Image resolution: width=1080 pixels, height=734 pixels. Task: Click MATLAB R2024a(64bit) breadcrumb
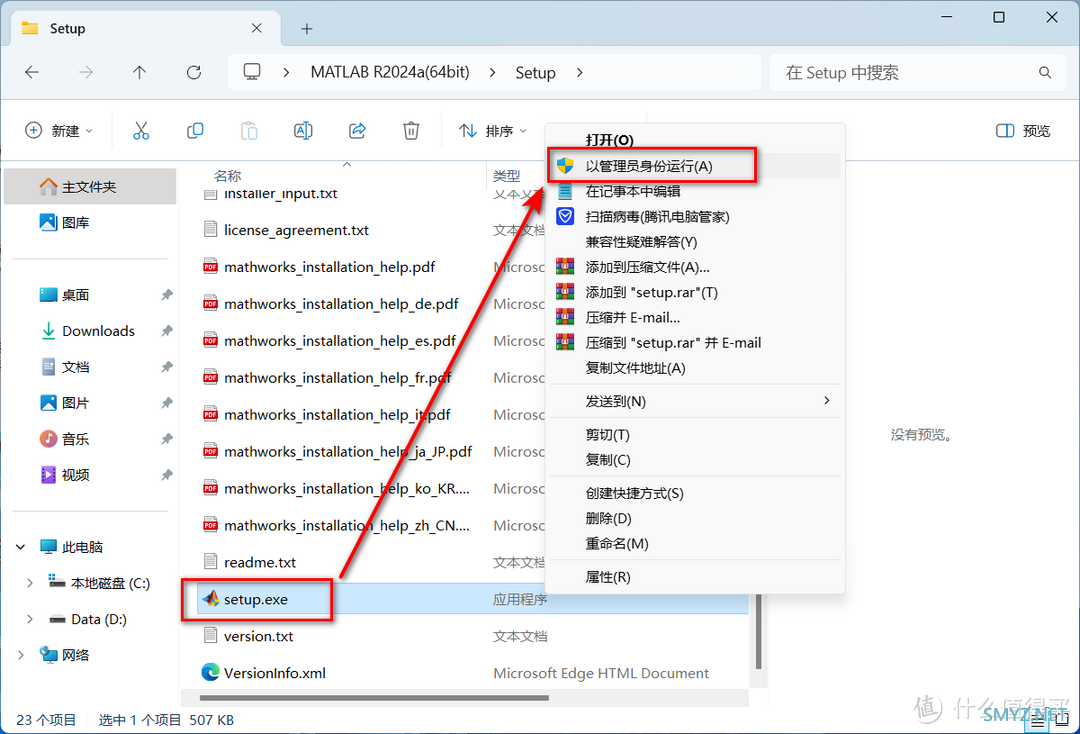pyautogui.click(x=390, y=72)
